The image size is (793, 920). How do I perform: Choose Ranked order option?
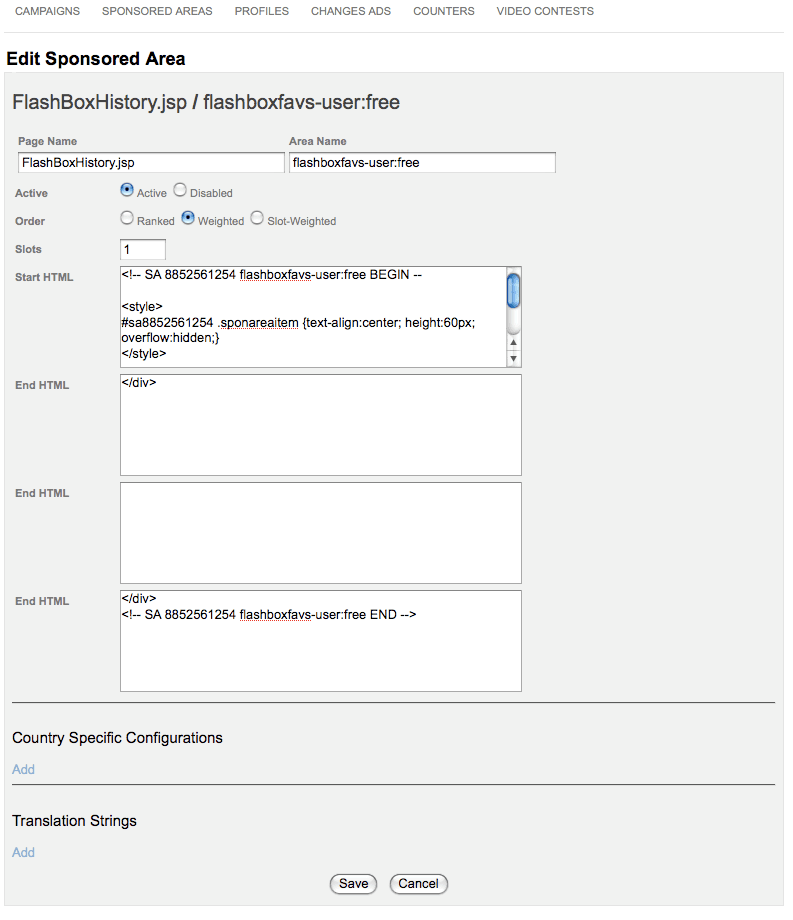127,218
